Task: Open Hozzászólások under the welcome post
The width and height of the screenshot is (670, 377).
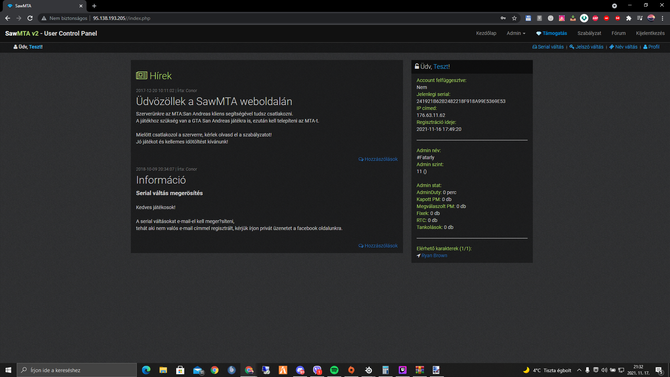Action: (378, 159)
